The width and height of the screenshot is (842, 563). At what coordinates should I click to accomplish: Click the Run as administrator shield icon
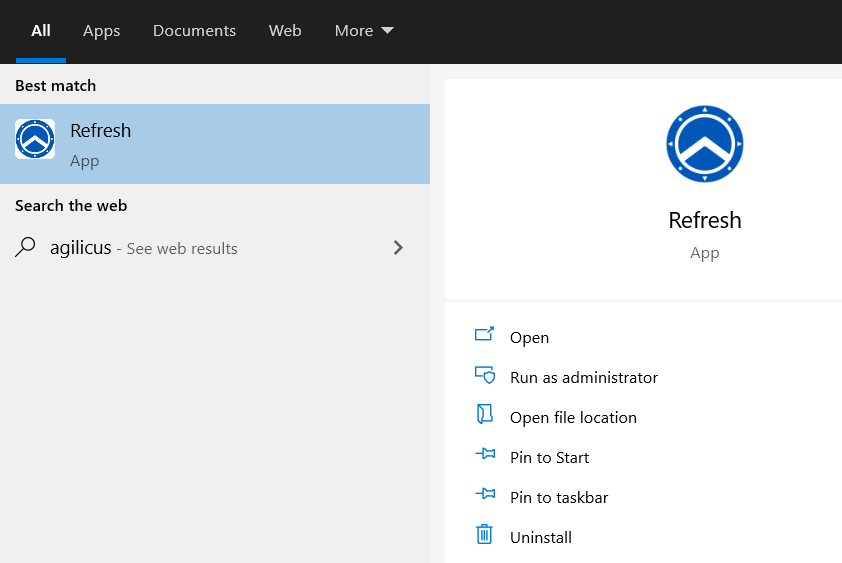[484, 375]
